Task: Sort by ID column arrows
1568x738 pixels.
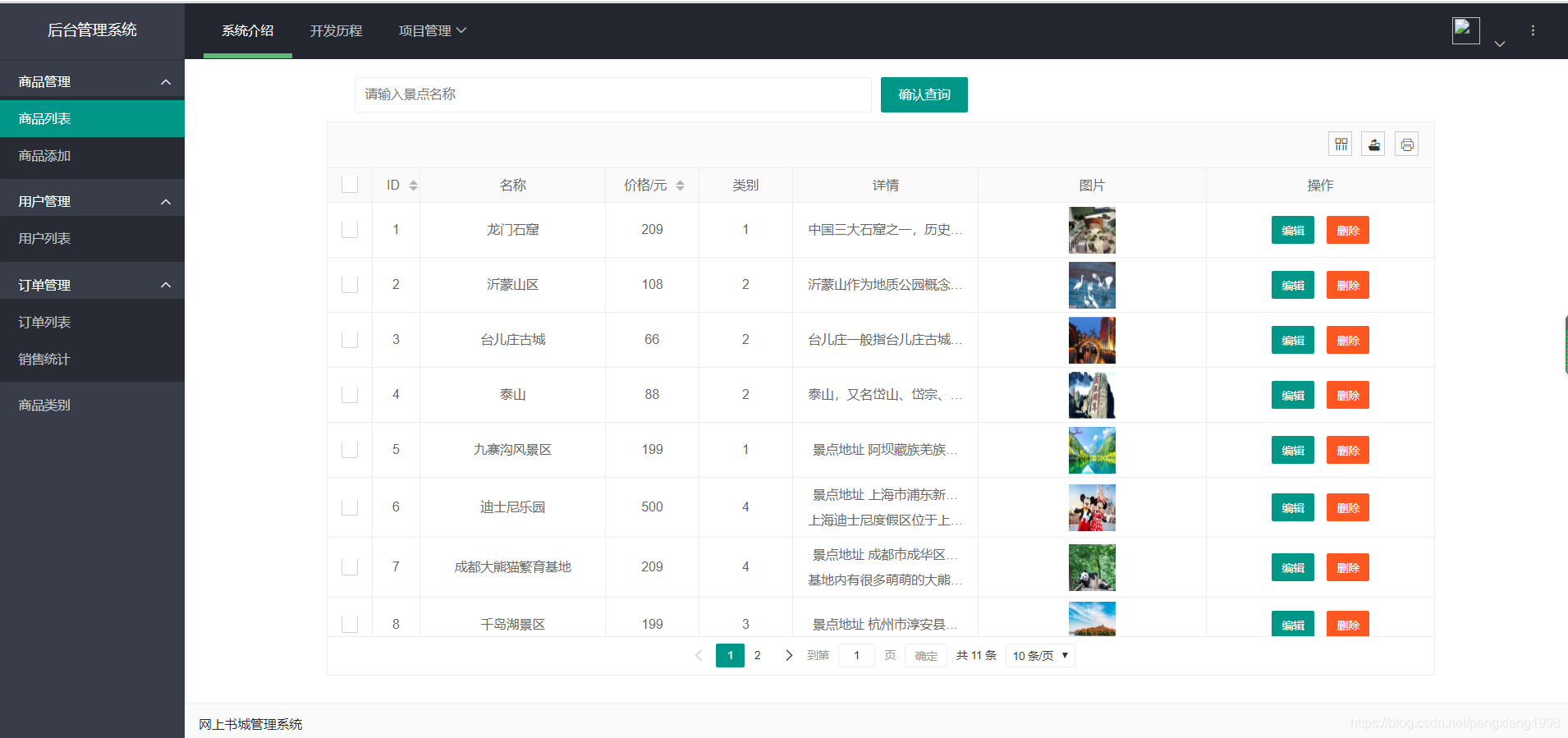Action: pos(413,186)
